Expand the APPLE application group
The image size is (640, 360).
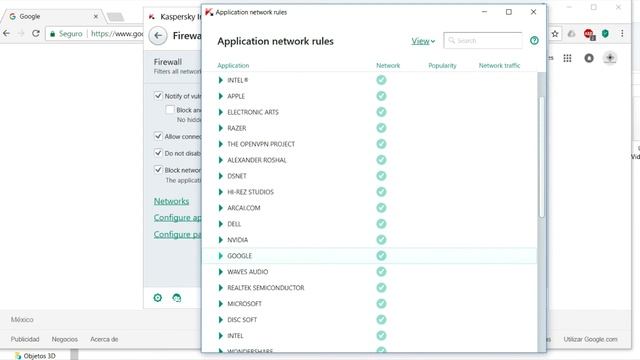(x=221, y=96)
